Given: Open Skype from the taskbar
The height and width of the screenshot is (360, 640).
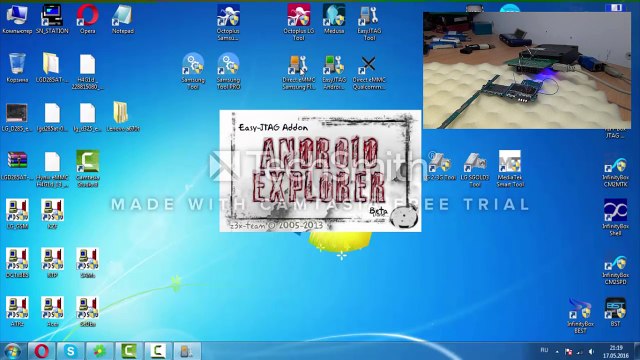Looking at the screenshot, I should (71, 351).
